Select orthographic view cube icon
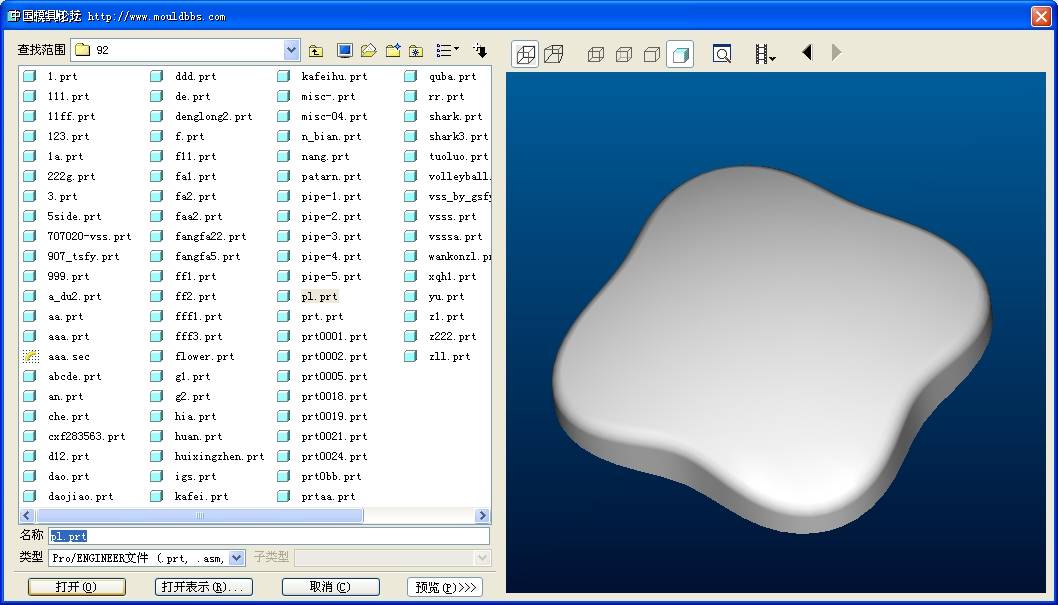Image resolution: width=1058 pixels, height=605 pixels. [x=526, y=54]
